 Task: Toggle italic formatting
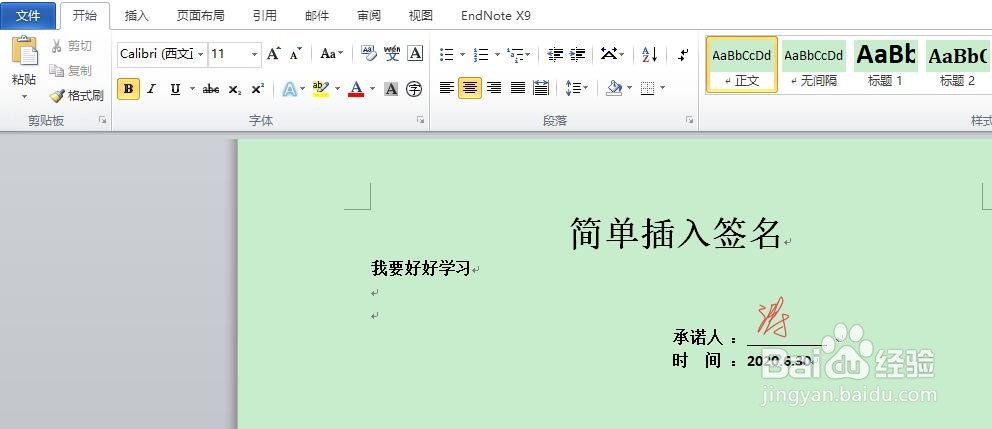(151, 89)
